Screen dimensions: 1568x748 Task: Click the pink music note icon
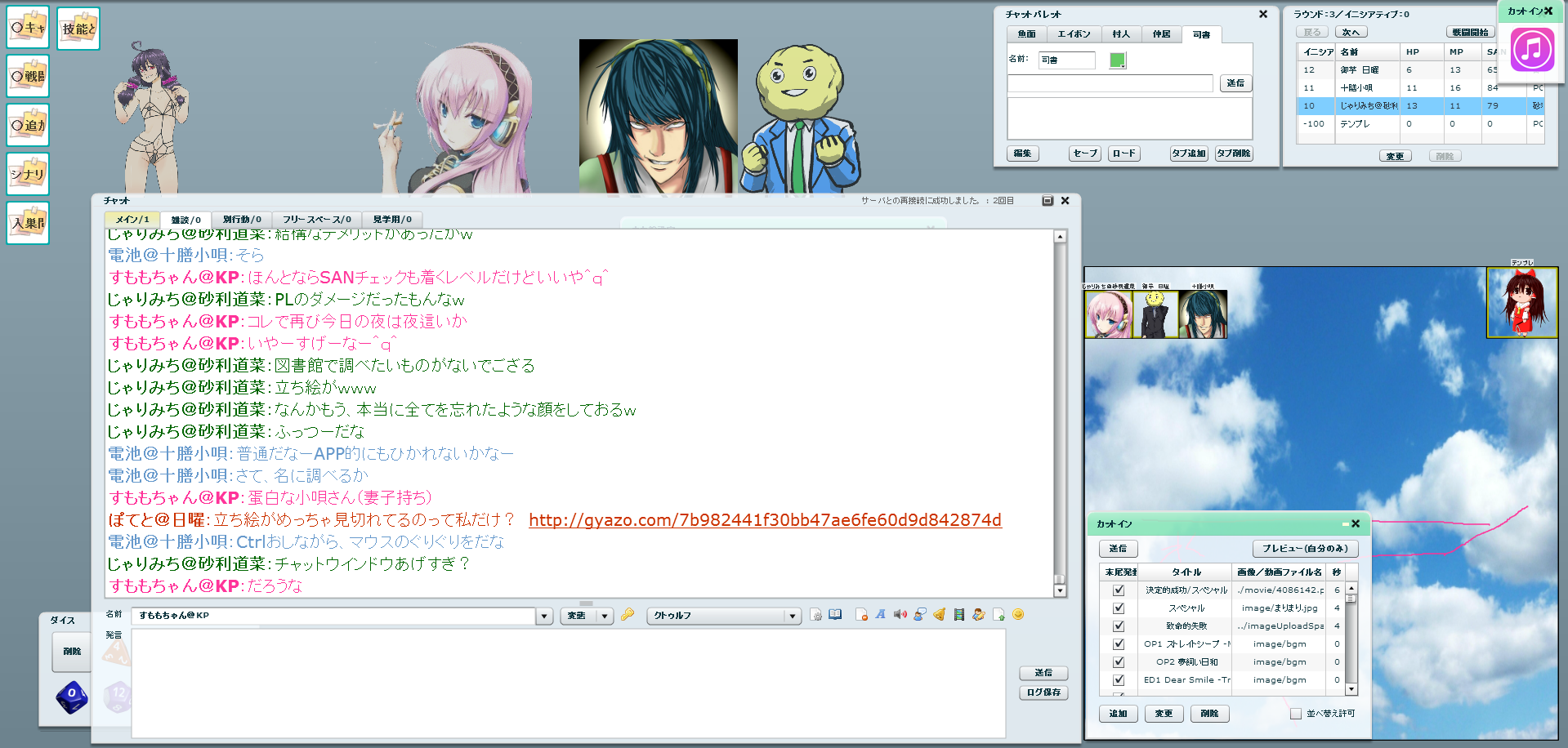pyautogui.click(x=1532, y=49)
